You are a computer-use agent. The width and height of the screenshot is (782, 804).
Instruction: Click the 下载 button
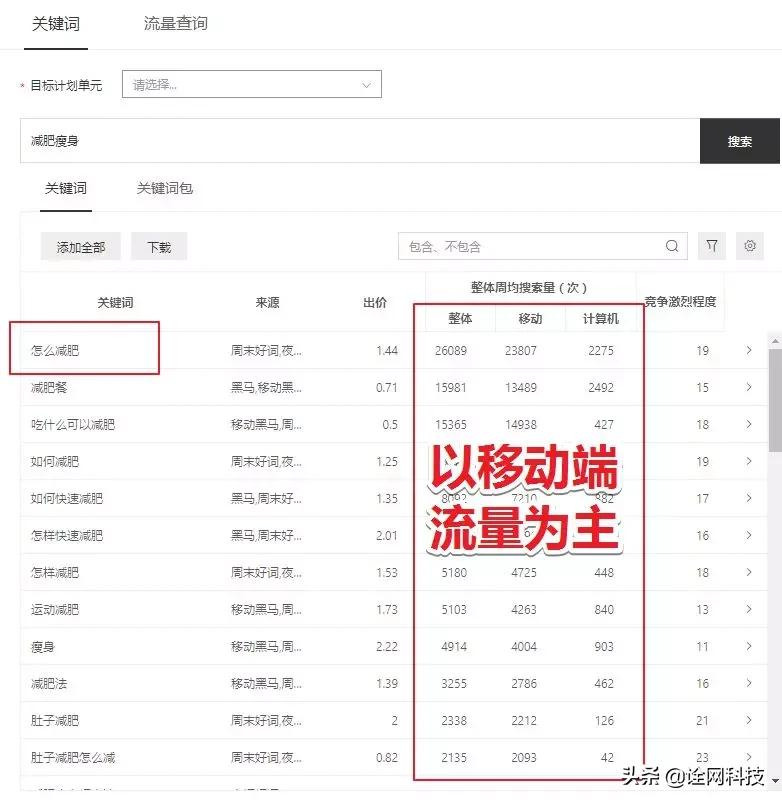pyautogui.click(x=159, y=247)
